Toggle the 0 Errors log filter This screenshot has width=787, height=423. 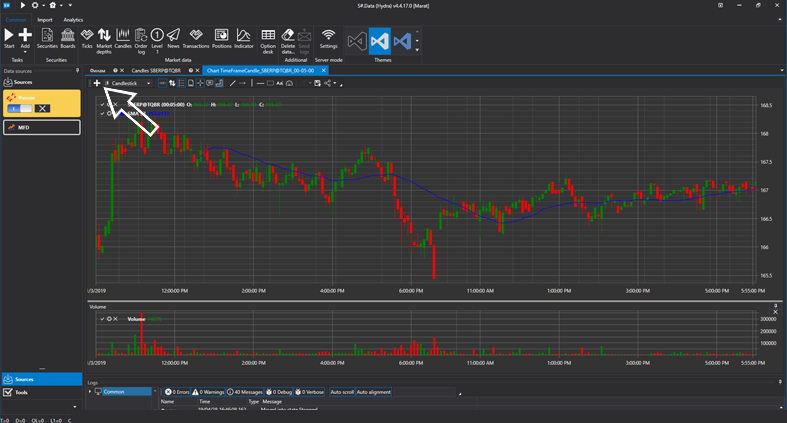pos(177,392)
